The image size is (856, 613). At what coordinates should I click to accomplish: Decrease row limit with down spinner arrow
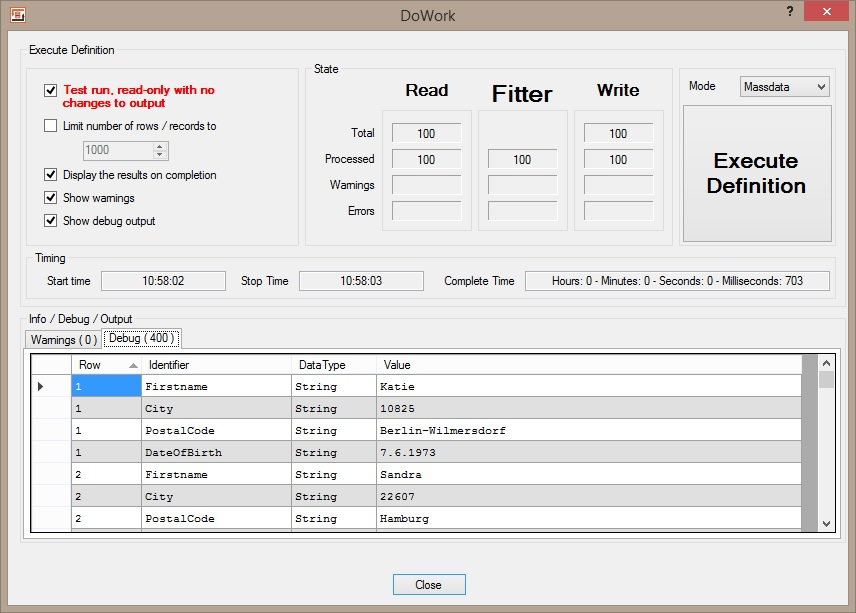tap(159, 154)
